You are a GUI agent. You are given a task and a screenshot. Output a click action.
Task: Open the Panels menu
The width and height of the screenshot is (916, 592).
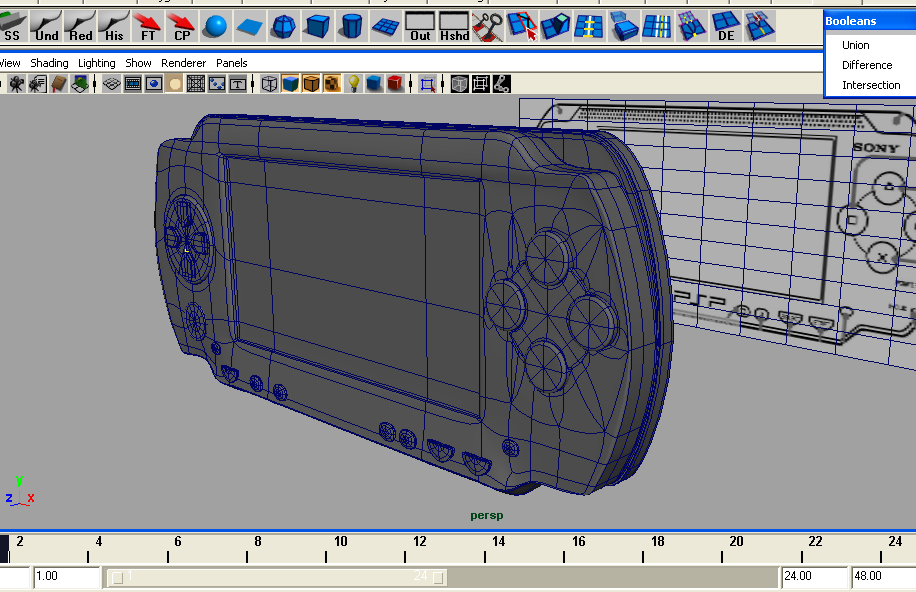232,63
